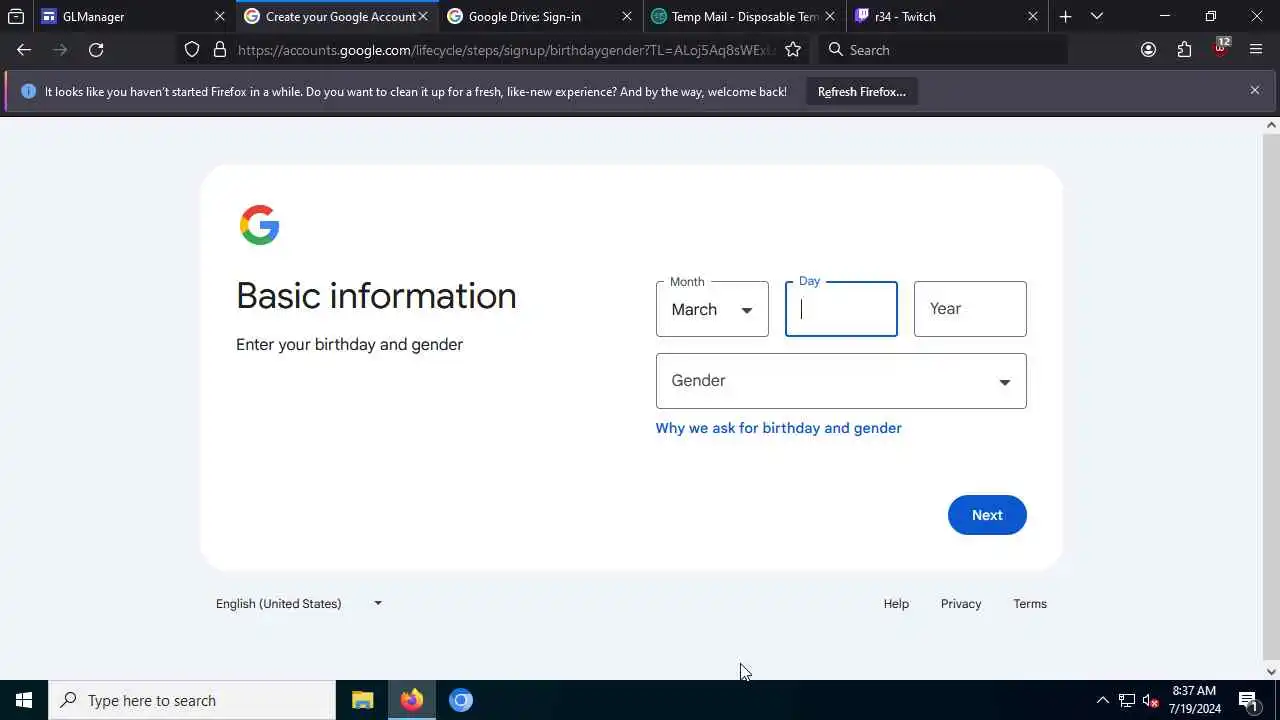Click the info icon in notification bar
This screenshot has height=720, width=1280.
click(28, 91)
